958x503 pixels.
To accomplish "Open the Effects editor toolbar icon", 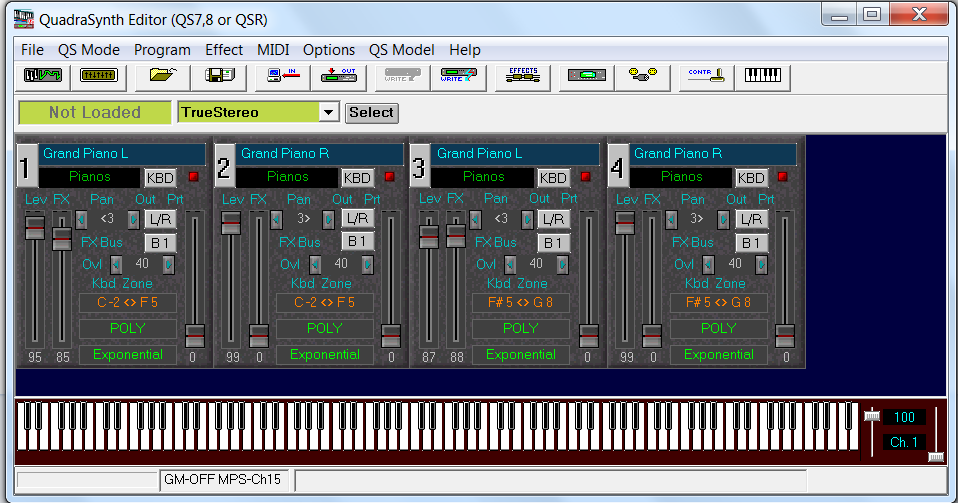I will (x=522, y=77).
